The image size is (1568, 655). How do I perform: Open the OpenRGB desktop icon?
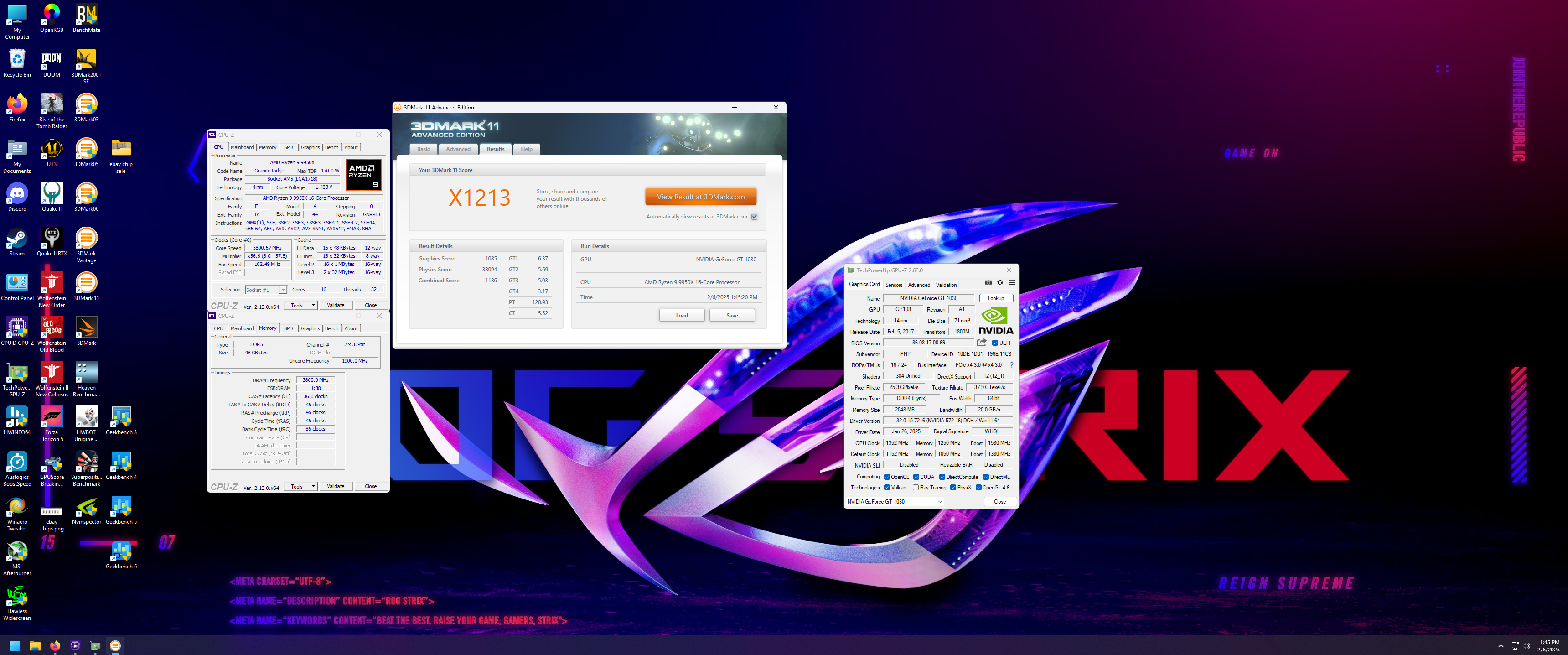52,18
